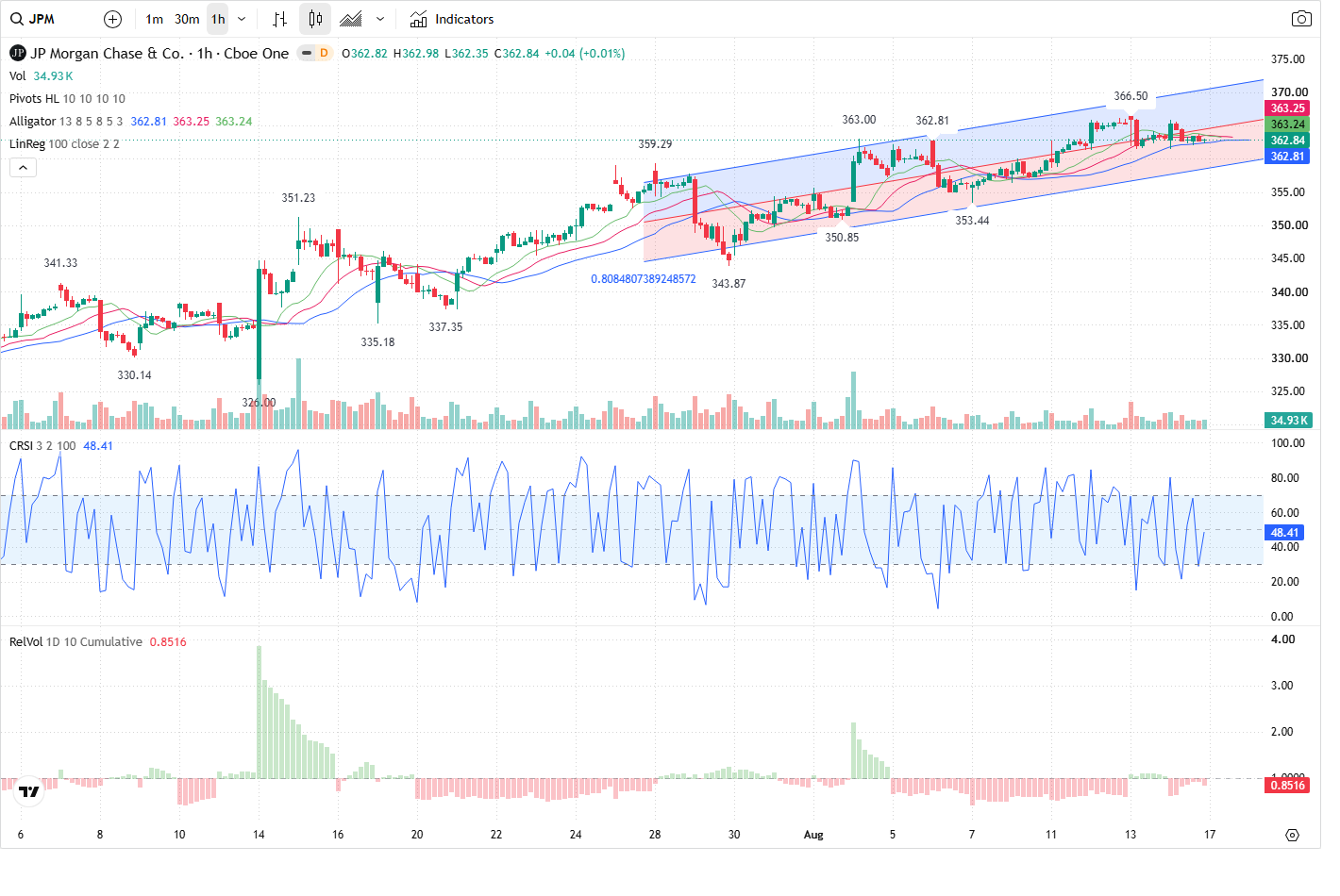The image size is (1340, 896).
Task: Click the 359.29 pivot high label
Action: [655, 144]
